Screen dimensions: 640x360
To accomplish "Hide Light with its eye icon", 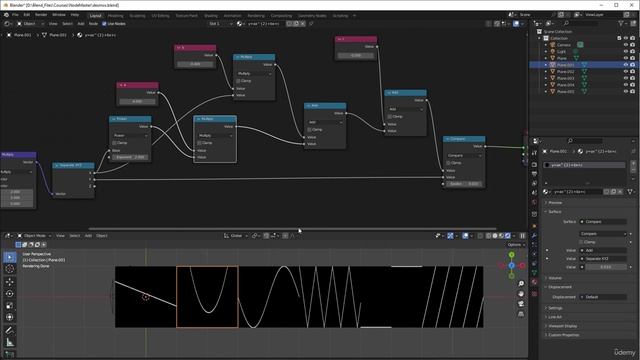I will [625, 51].
